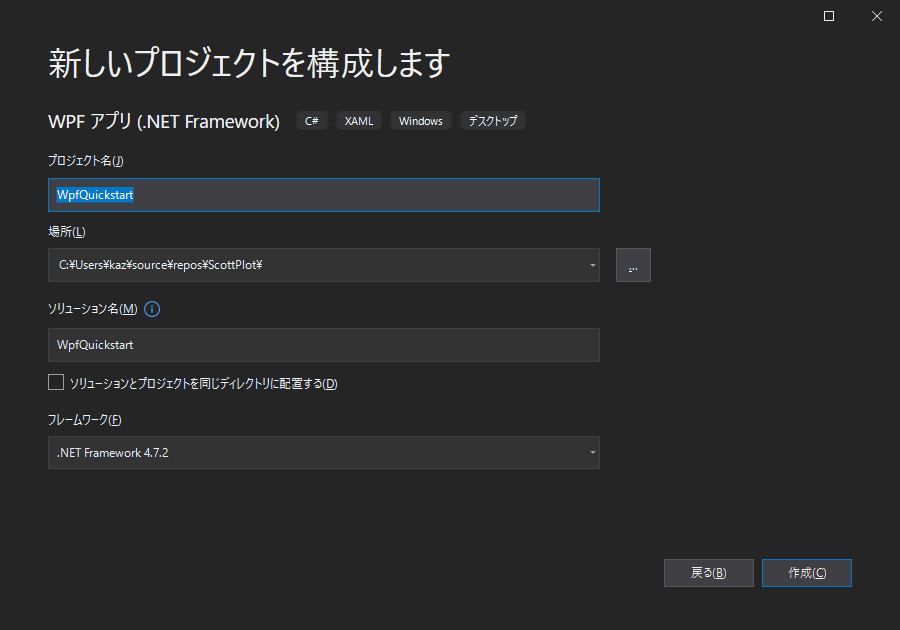Expand the 場所 location dropdown arrow
The height and width of the screenshot is (630, 900).
tap(592, 265)
